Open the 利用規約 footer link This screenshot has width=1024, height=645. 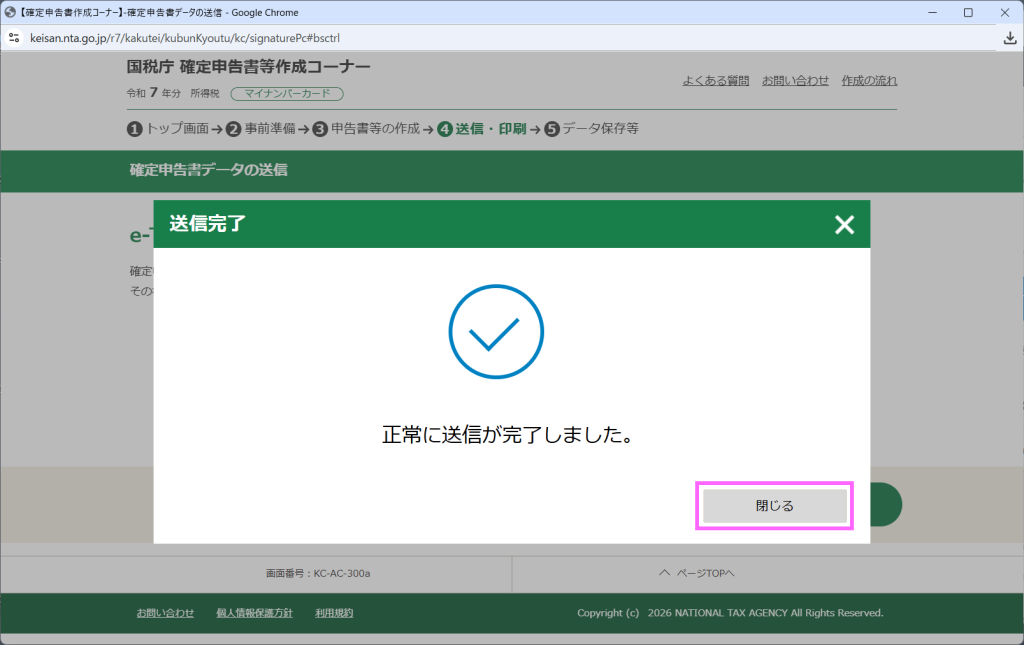(334, 613)
